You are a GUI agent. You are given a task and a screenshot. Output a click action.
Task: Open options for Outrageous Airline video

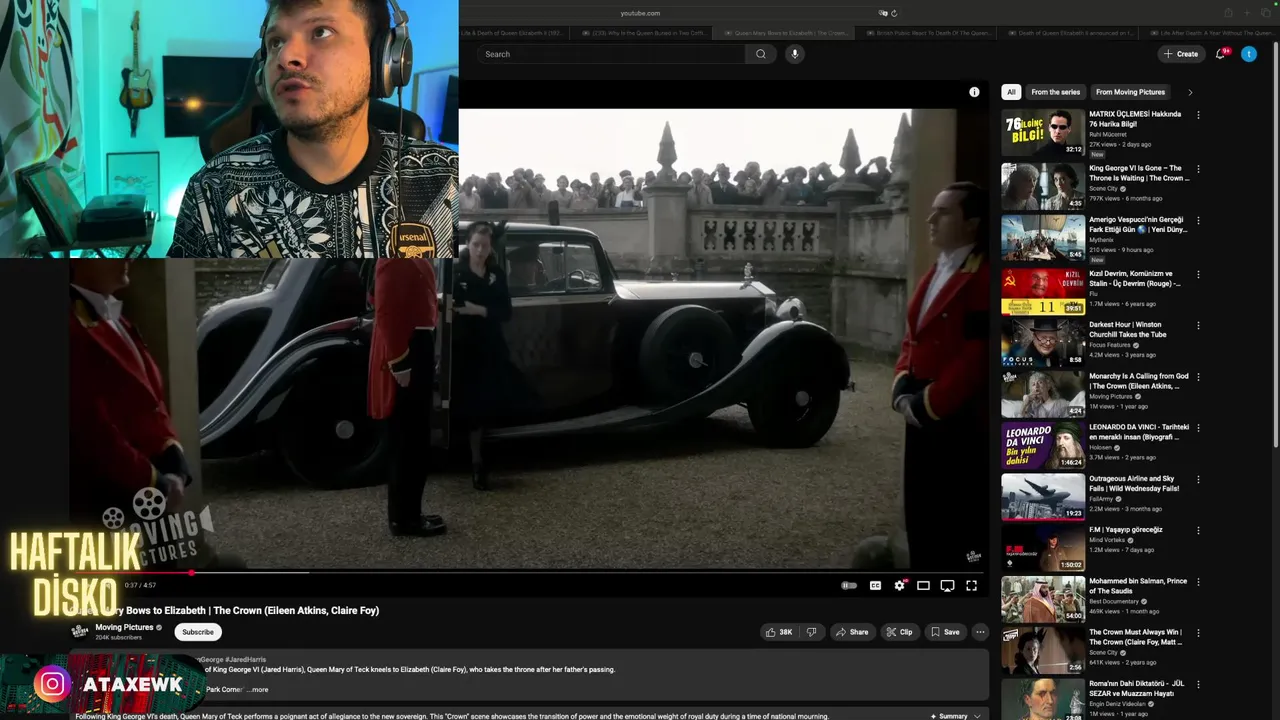pyautogui.click(x=1198, y=479)
